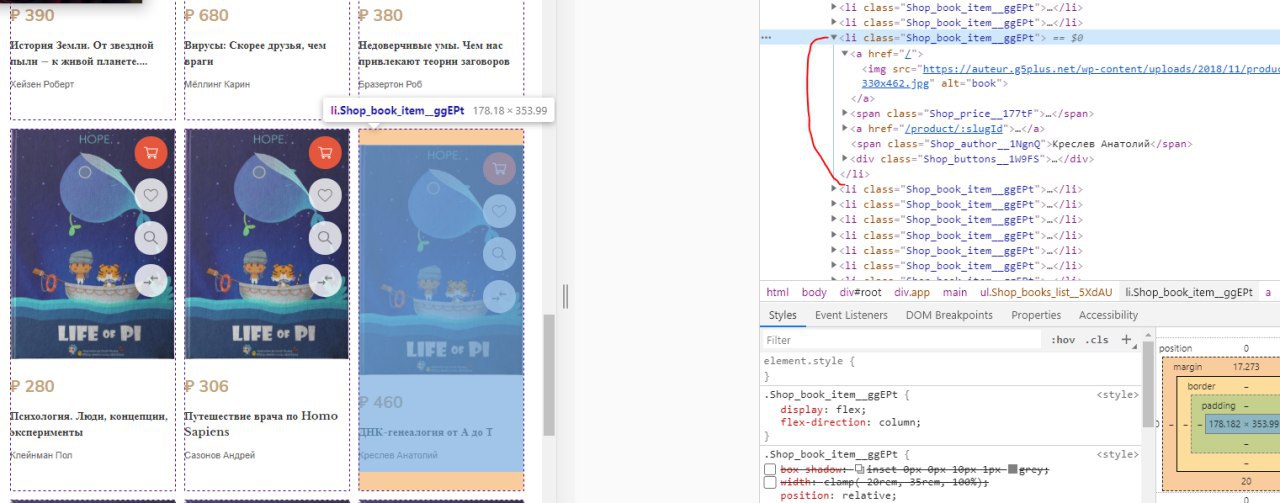
Task: Click the New Style Rule plus icon
Action: click(x=1126, y=340)
